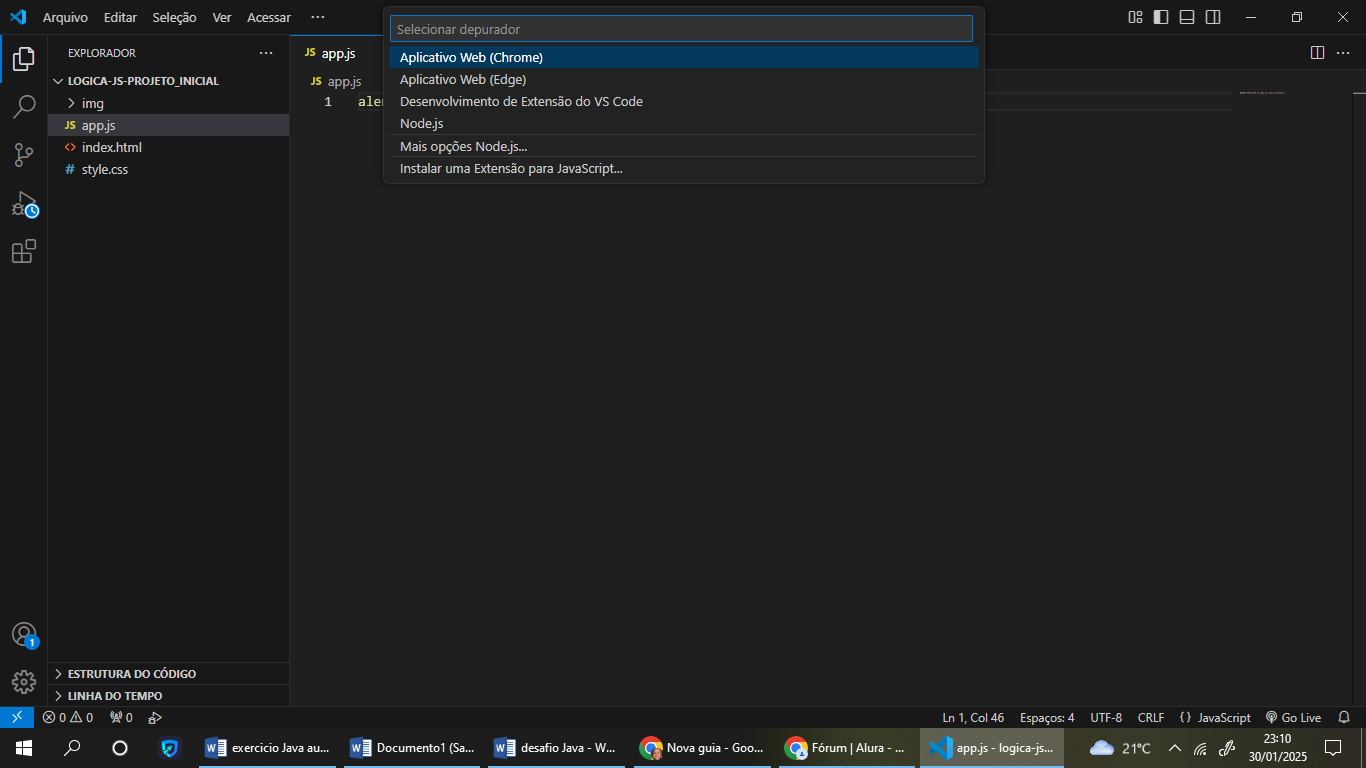Open the overflow menu ellipsis in menu bar
1366x768 pixels.
[318, 17]
